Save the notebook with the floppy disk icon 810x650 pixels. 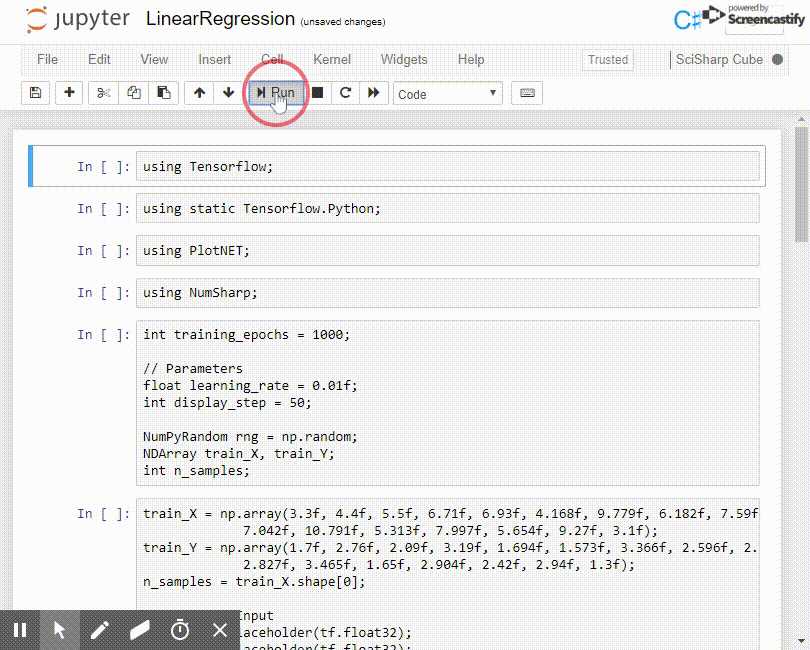(35, 93)
